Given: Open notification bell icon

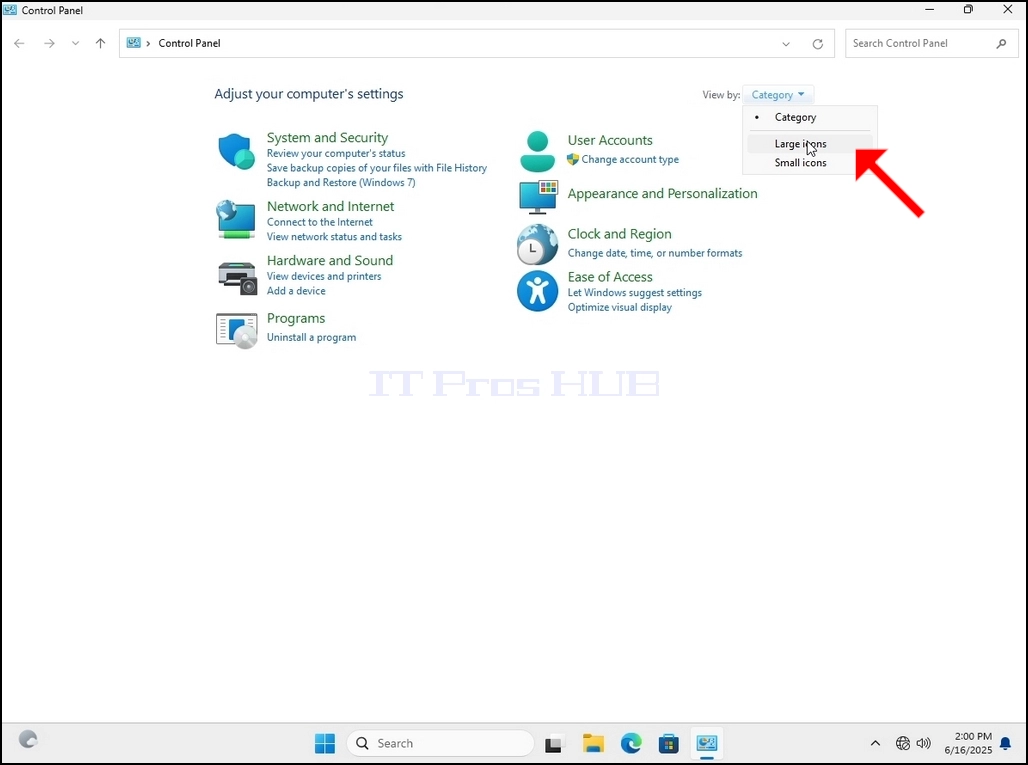Looking at the screenshot, I should 1005,743.
